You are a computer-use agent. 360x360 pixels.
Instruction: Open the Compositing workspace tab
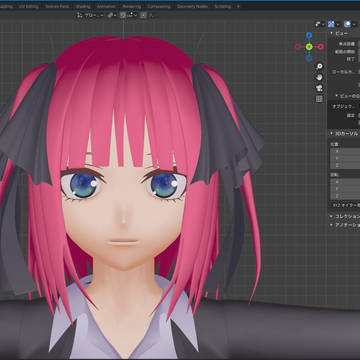click(159, 6)
